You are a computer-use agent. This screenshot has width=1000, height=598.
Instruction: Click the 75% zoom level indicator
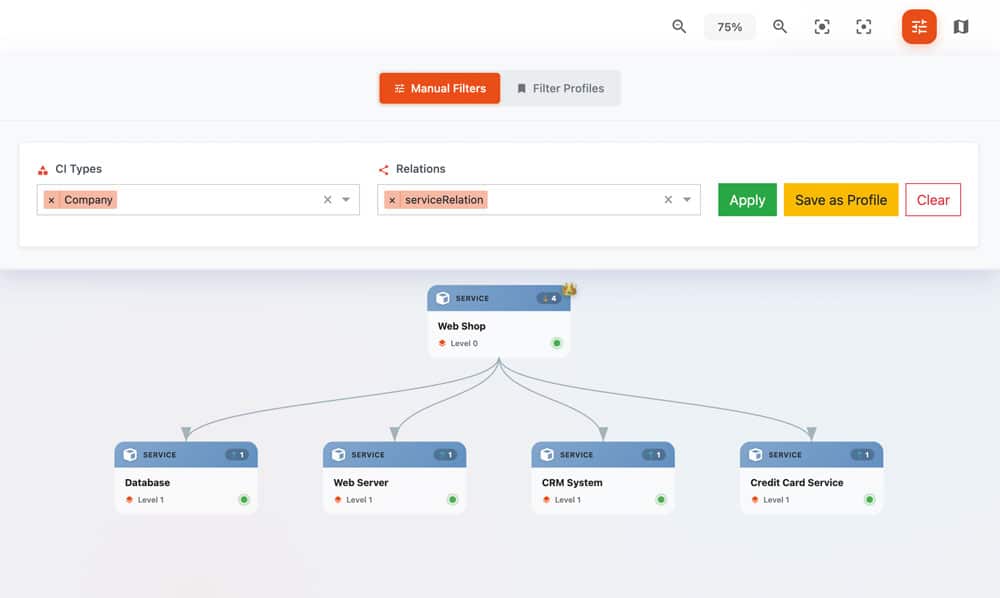(729, 27)
